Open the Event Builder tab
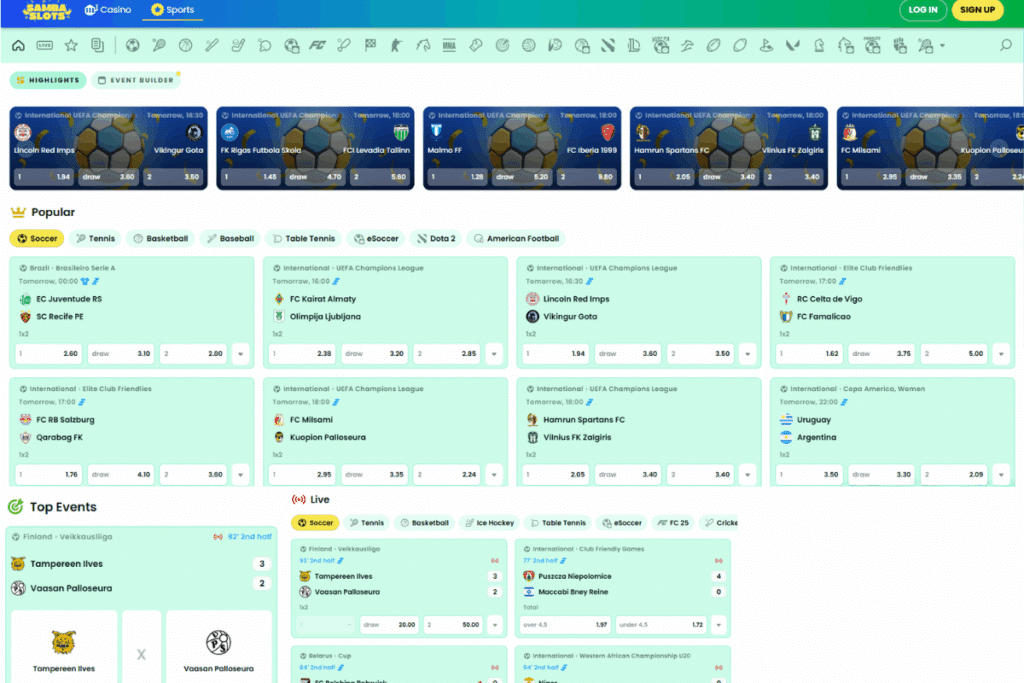This screenshot has height=683, width=1024. [x=135, y=80]
